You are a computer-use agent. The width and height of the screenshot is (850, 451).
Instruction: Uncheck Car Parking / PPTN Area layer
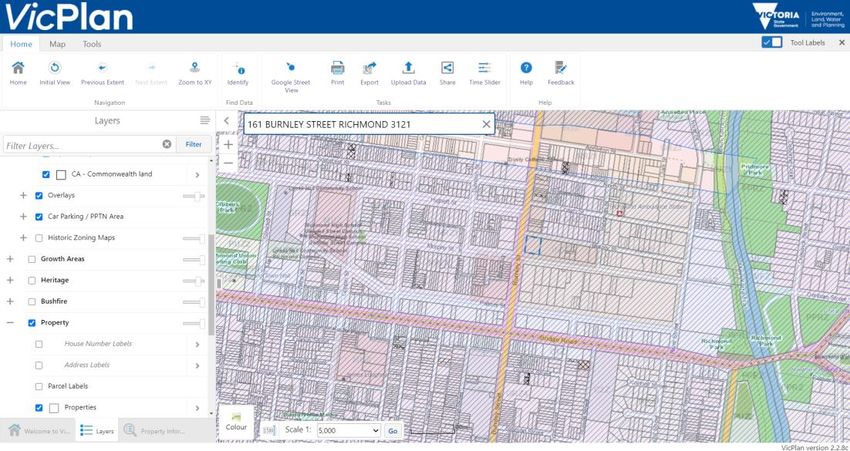[x=39, y=217]
